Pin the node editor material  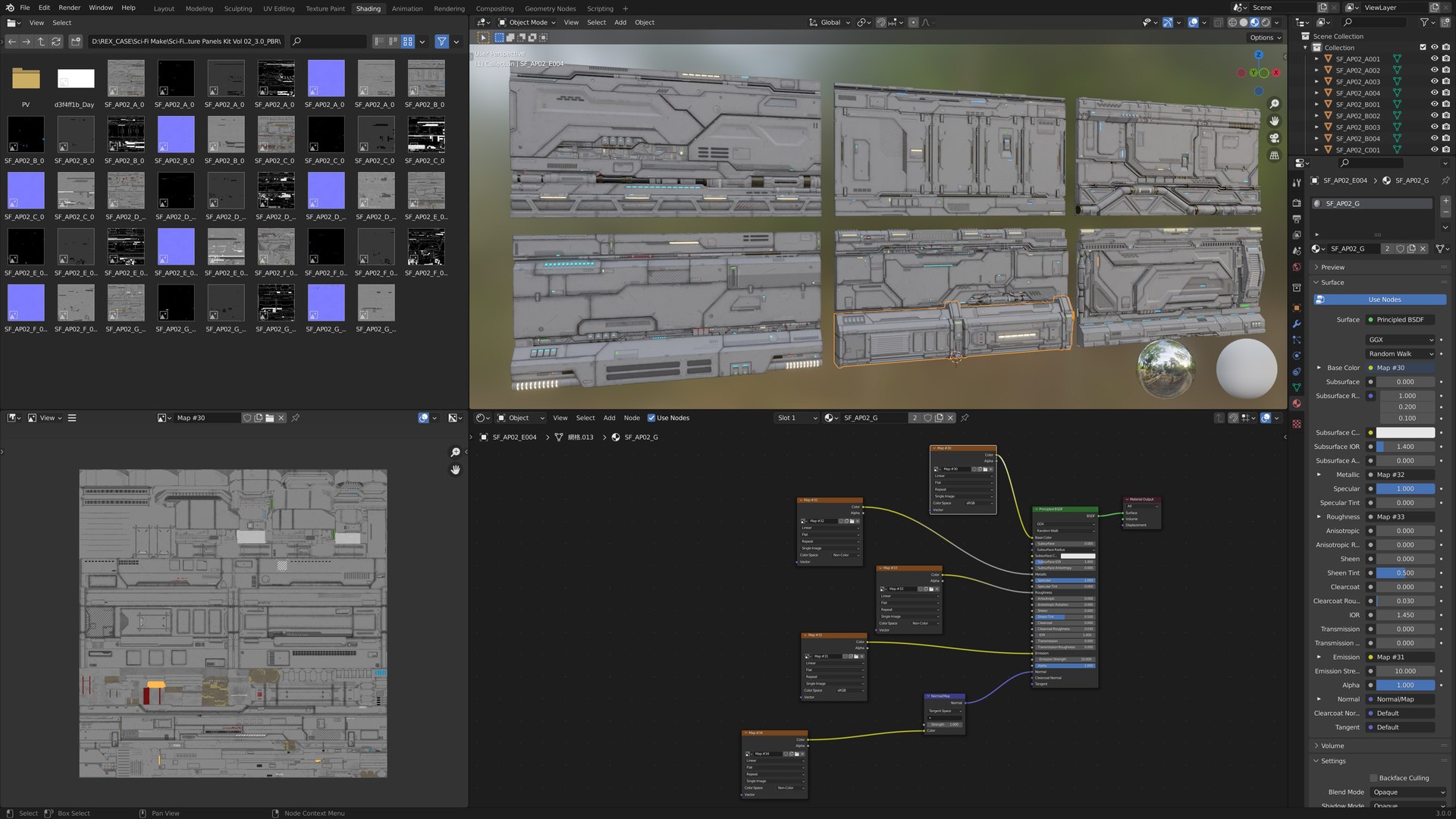coord(965,418)
